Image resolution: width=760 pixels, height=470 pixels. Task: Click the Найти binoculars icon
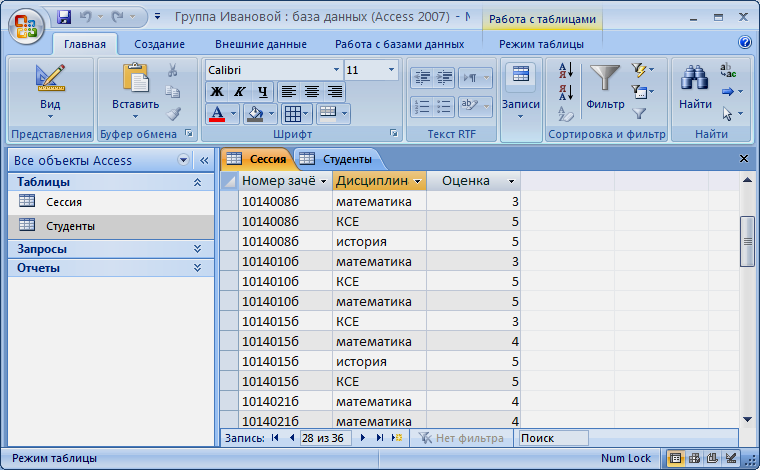pos(695,78)
